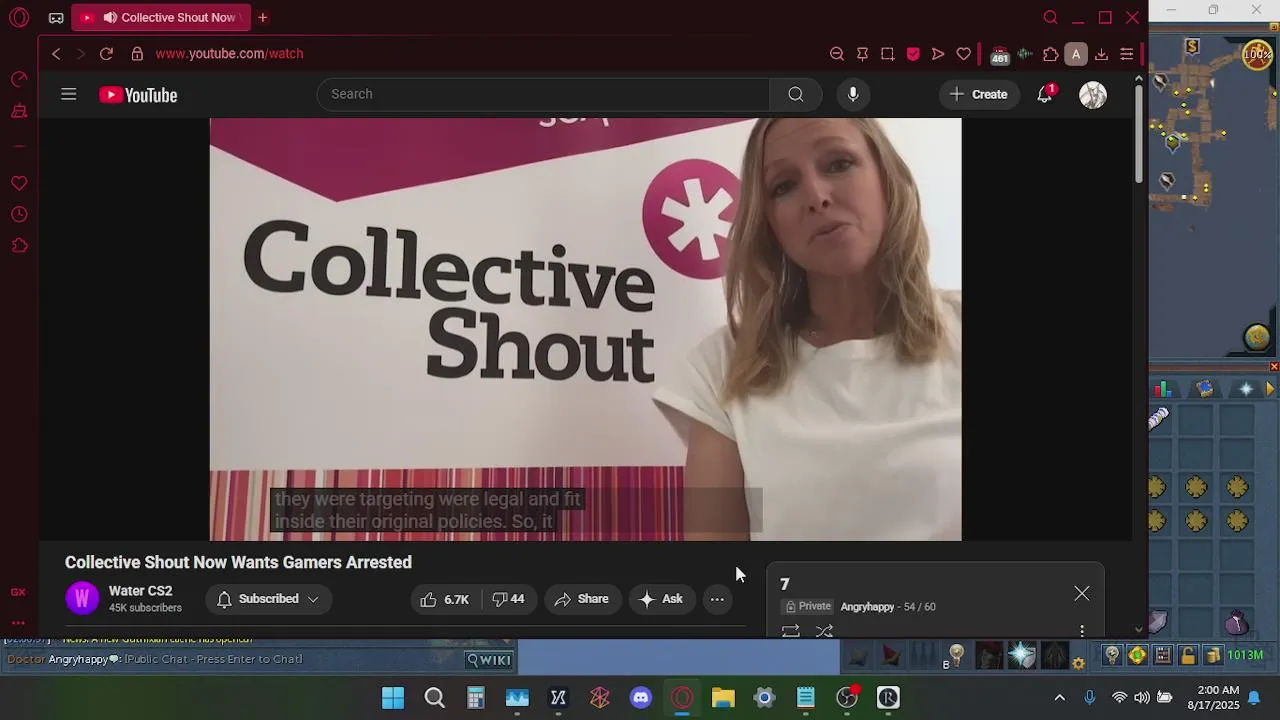1280x720 pixels.
Task: Open the sidebar three-dot more menu
Action: coord(18,622)
